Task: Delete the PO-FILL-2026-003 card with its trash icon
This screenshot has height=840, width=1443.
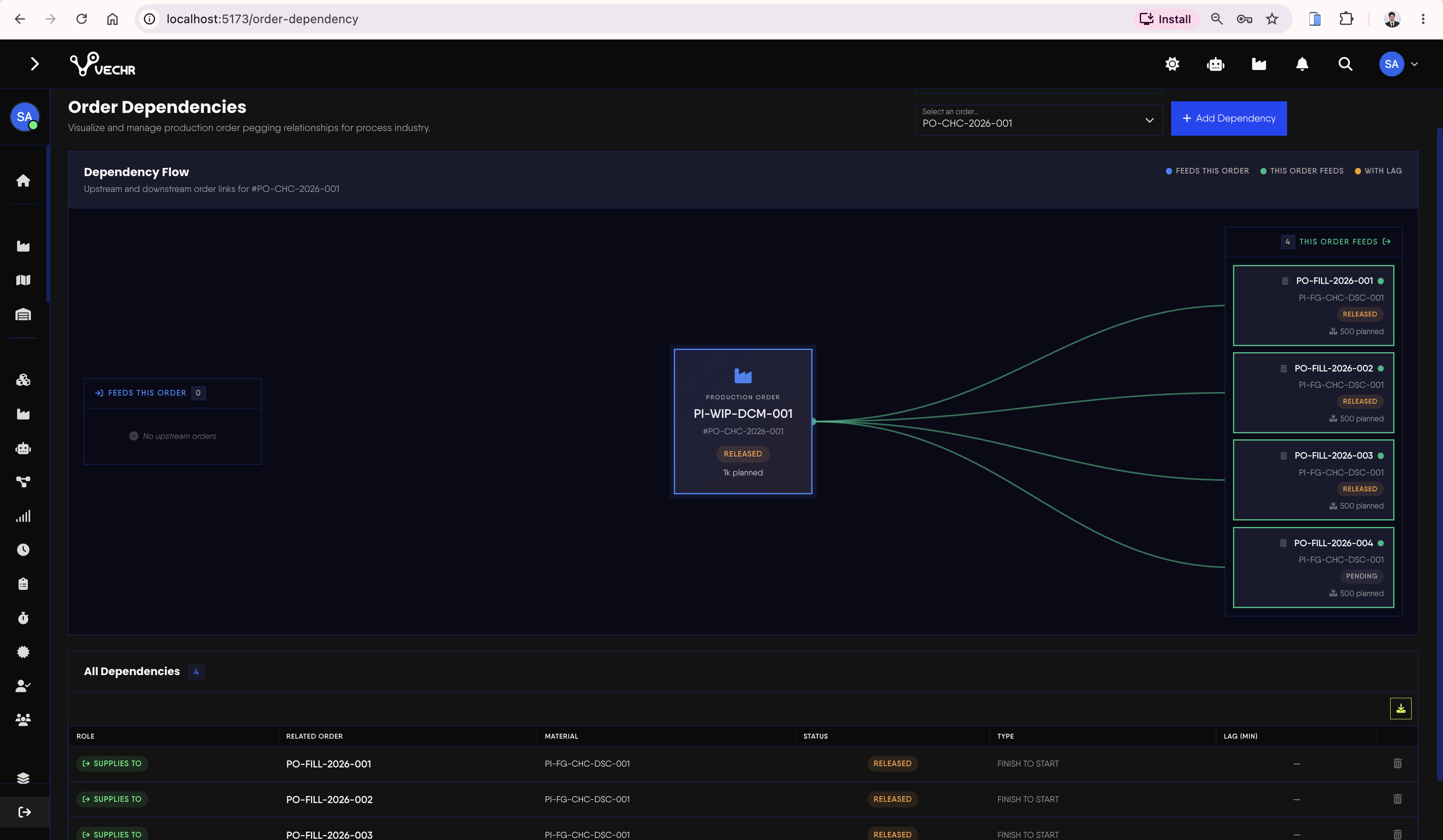Action: click(1283, 456)
